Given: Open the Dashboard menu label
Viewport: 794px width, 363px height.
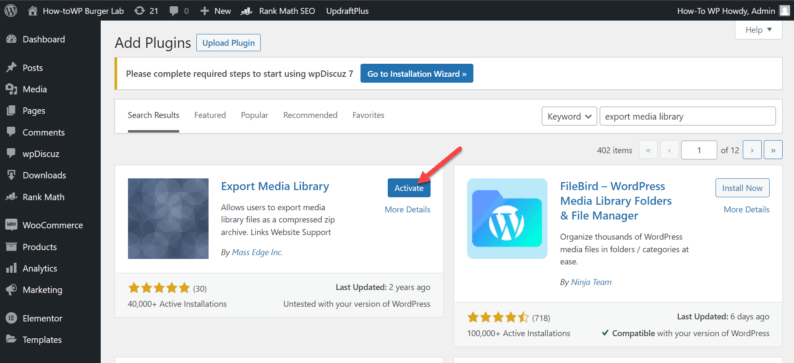Looking at the screenshot, I should point(44,39).
